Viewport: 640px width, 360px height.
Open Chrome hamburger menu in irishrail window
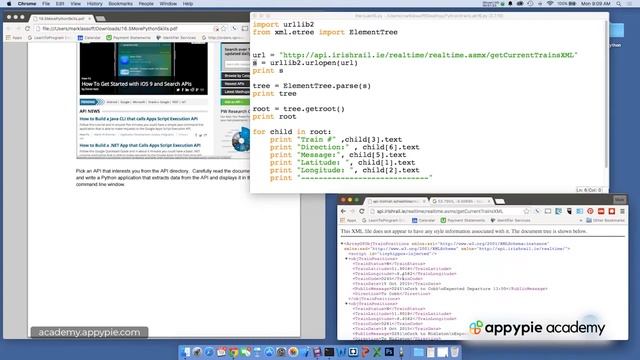[x=622, y=211]
